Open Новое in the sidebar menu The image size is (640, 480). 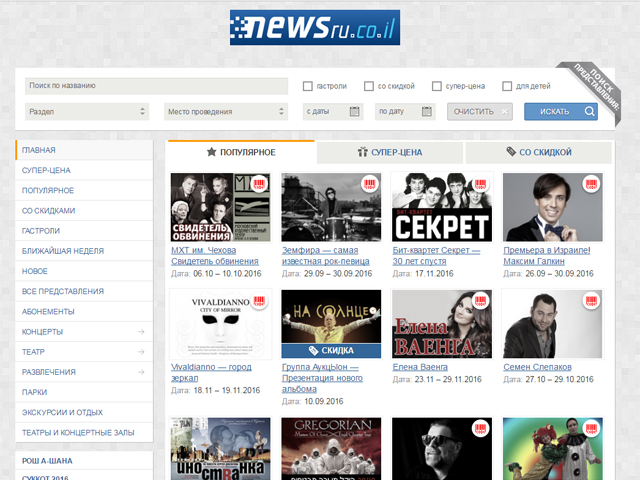84,271
